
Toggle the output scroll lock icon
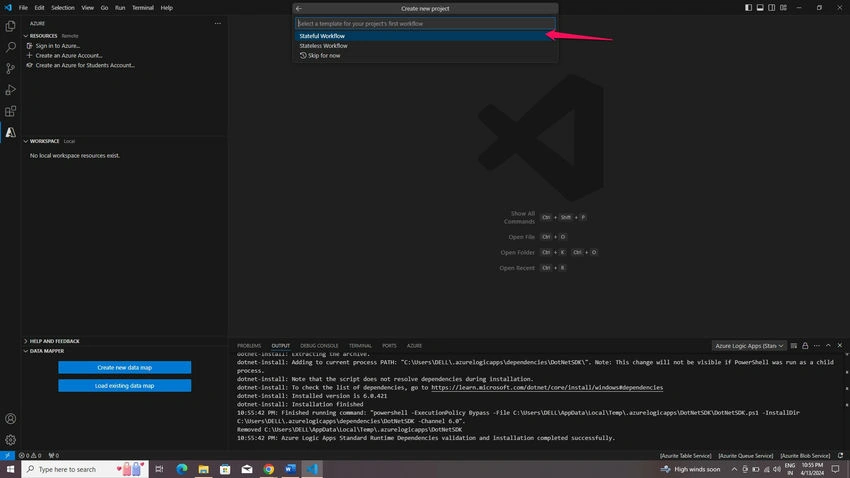click(x=805, y=346)
